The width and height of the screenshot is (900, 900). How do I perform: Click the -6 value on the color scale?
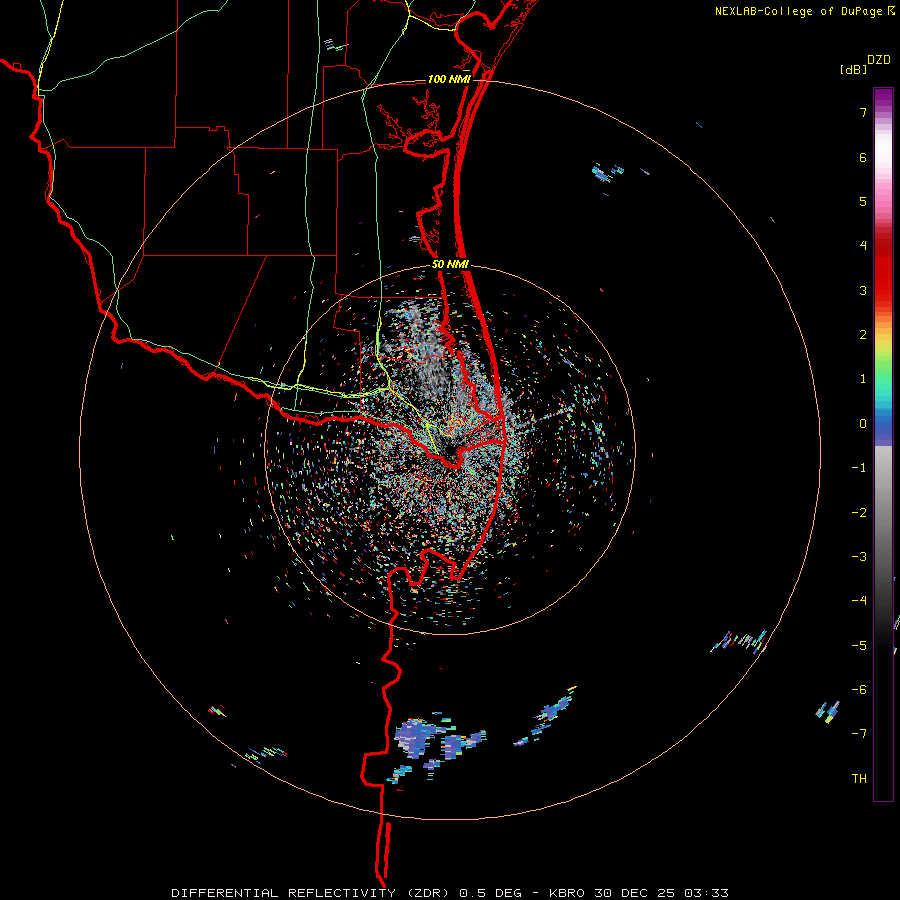tap(859, 690)
